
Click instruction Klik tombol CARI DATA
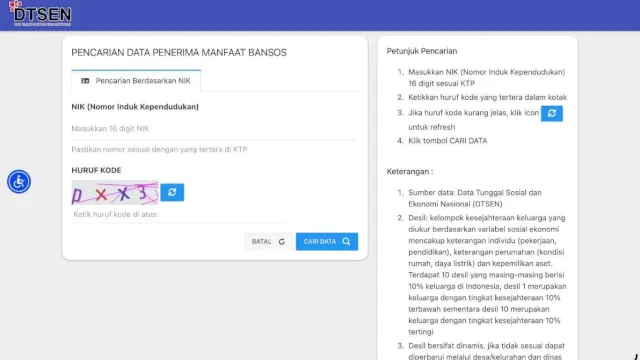[x=448, y=141]
